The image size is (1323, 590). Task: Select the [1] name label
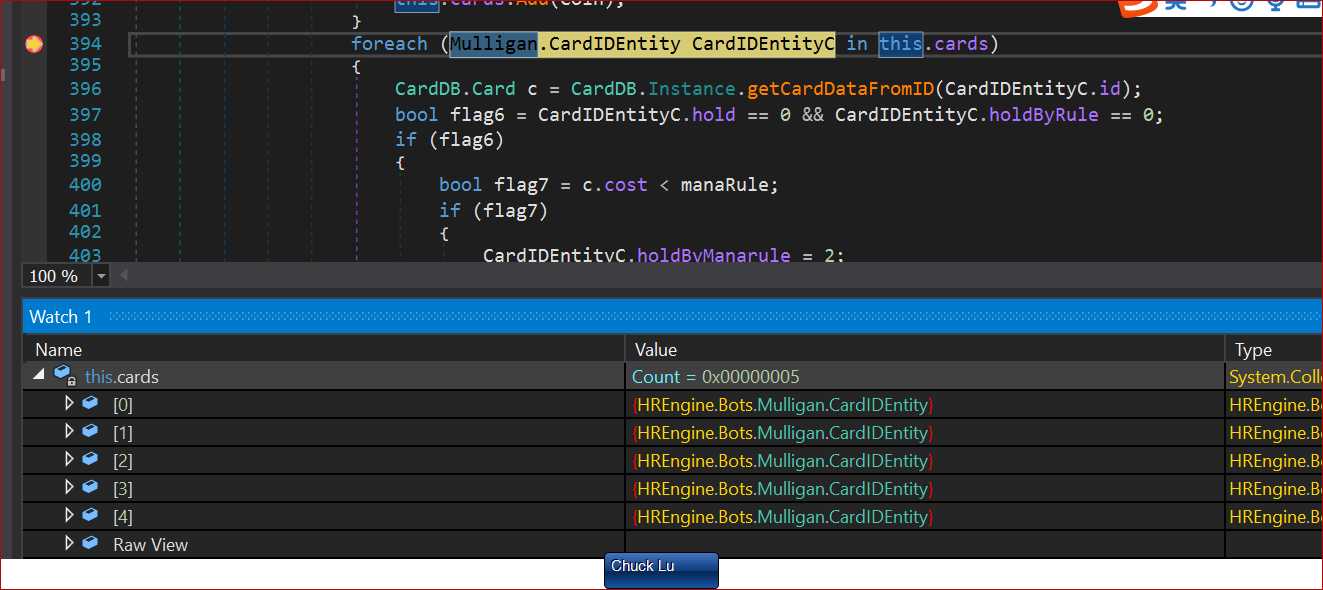(x=123, y=433)
